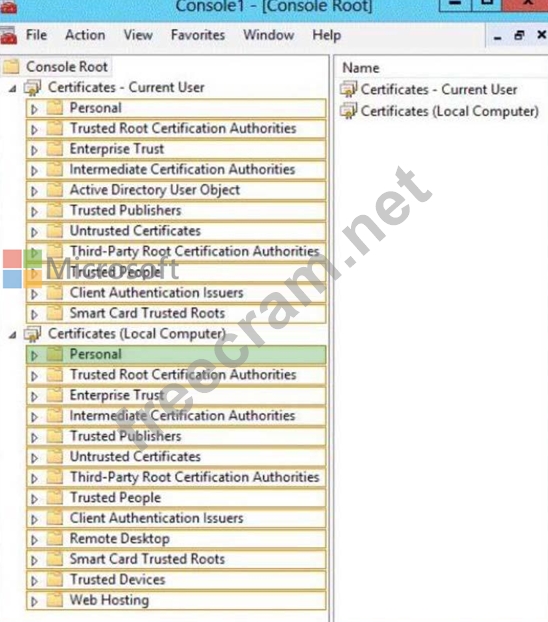The height and width of the screenshot is (622, 548).
Task: Expand Personal under Local Computer
Action: (35, 355)
